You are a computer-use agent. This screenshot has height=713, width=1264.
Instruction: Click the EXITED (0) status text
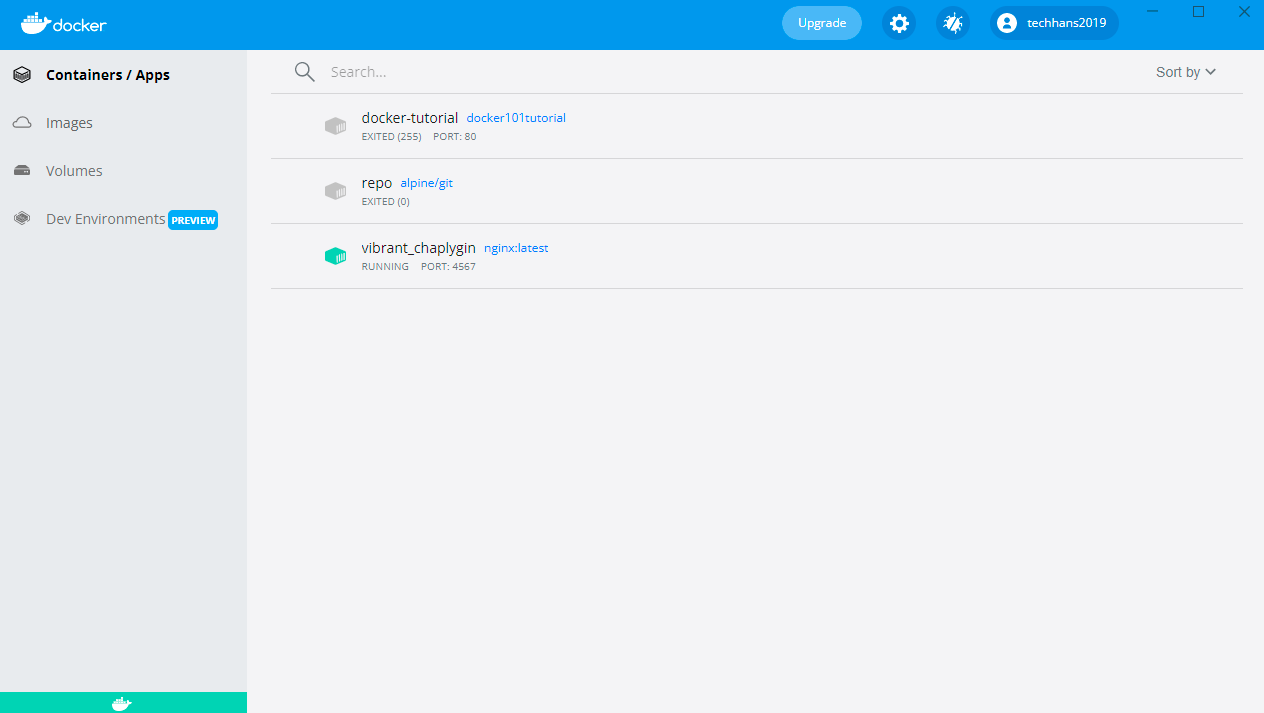point(385,202)
